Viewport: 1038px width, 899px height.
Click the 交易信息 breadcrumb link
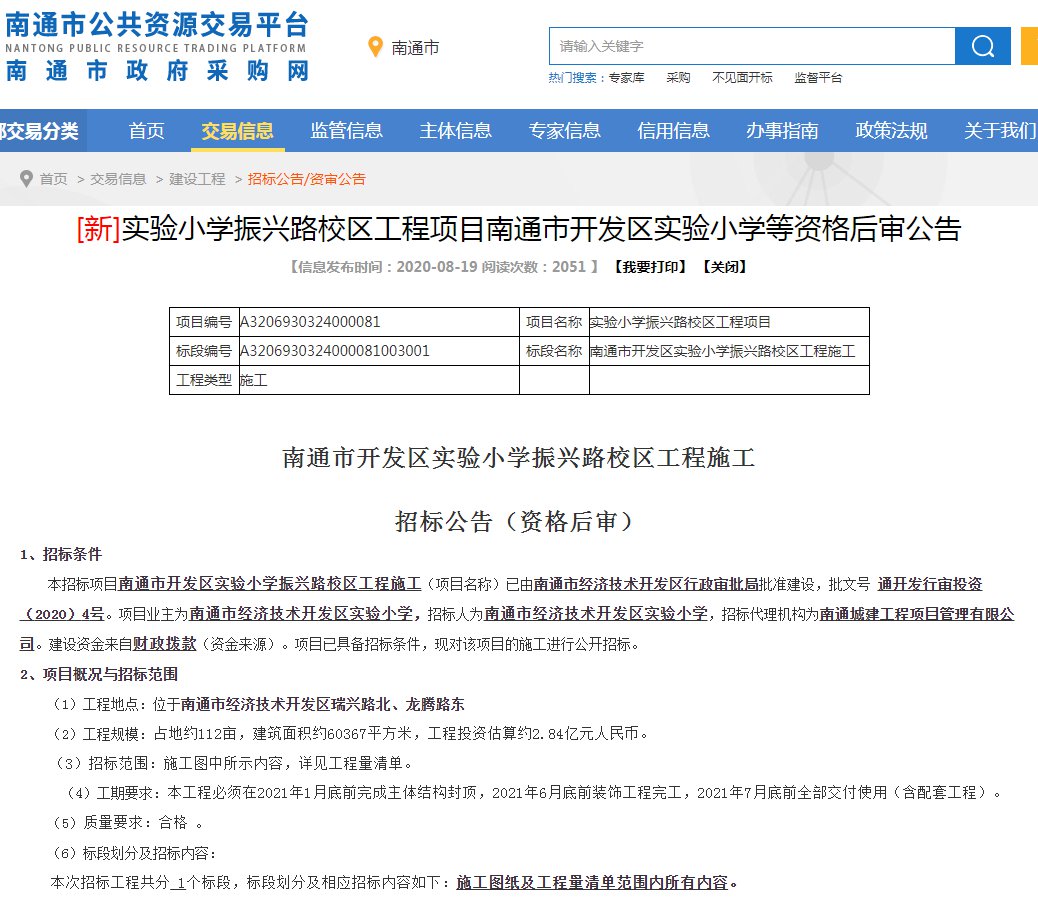118,179
